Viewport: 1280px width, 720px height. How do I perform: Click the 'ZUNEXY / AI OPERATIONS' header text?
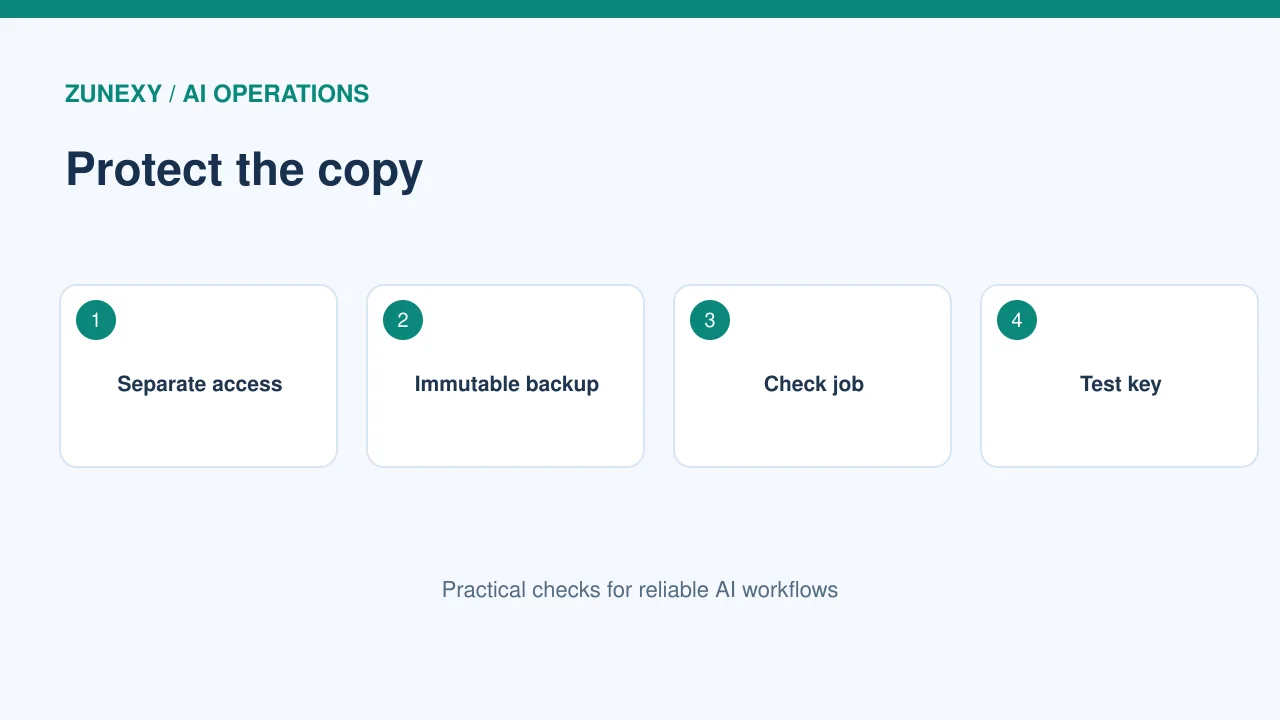coord(217,94)
